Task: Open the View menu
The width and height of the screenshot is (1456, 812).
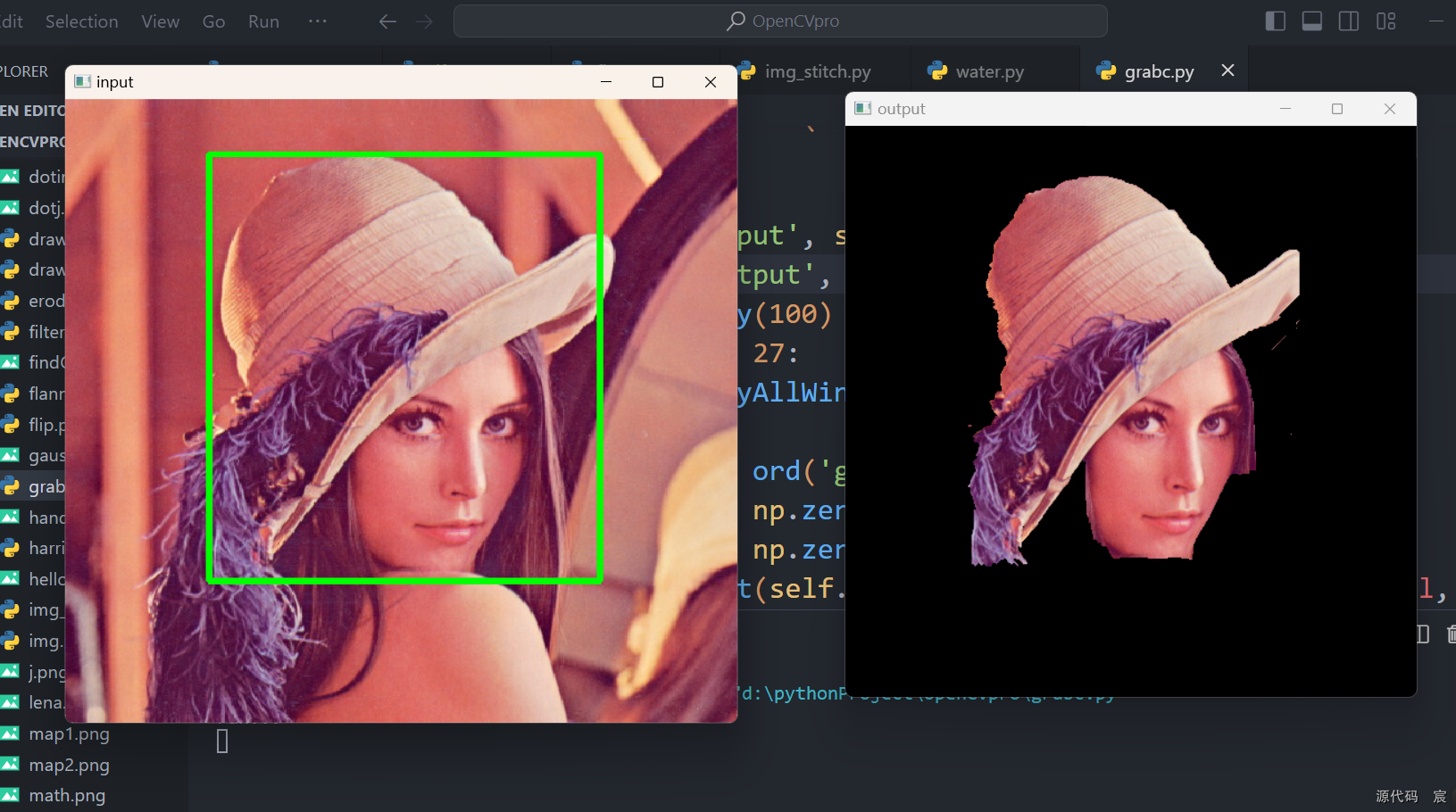Action: (160, 21)
